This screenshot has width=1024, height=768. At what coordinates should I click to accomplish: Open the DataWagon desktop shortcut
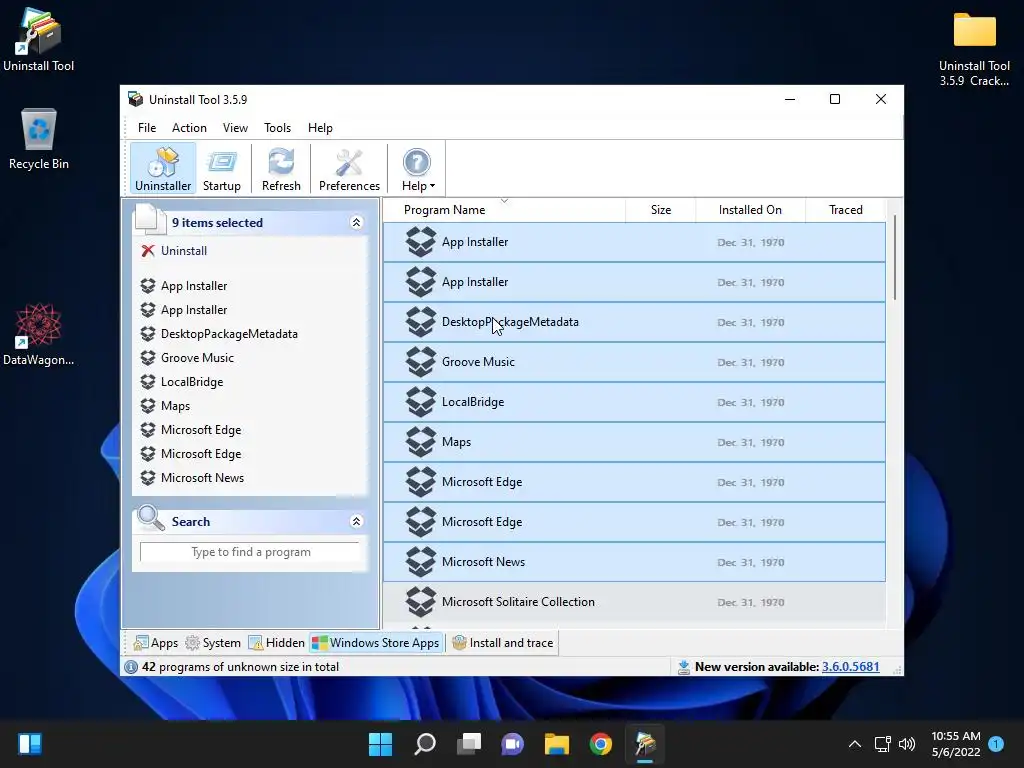(x=39, y=334)
